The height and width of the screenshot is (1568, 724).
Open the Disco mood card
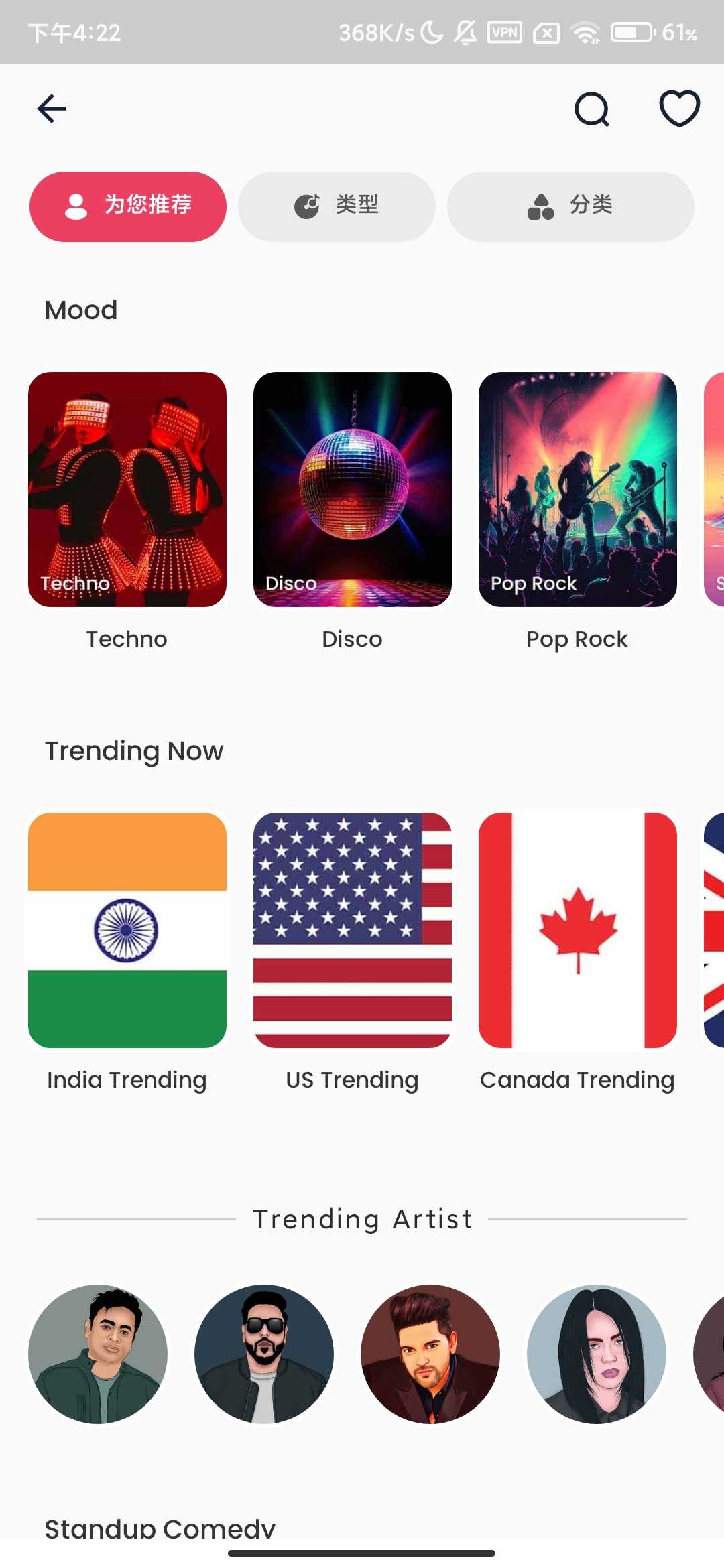[x=353, y=490]
